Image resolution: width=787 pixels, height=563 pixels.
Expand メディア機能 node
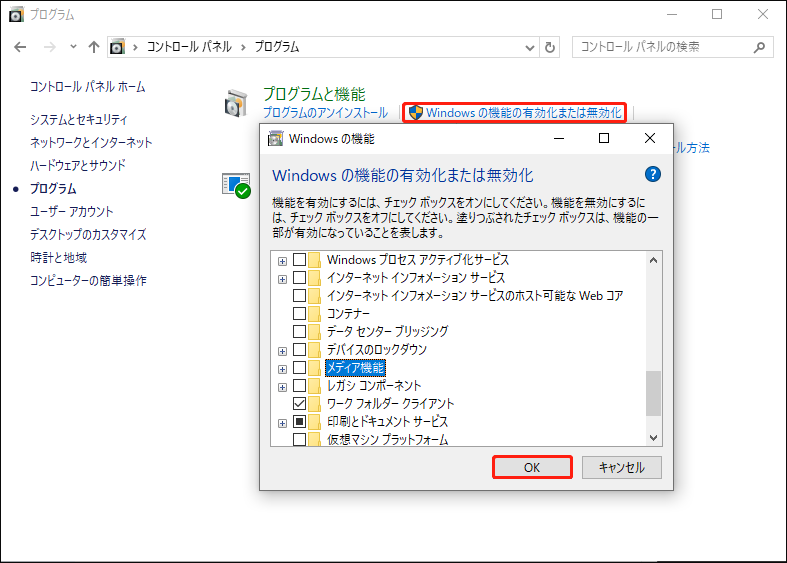coord(283,369)
